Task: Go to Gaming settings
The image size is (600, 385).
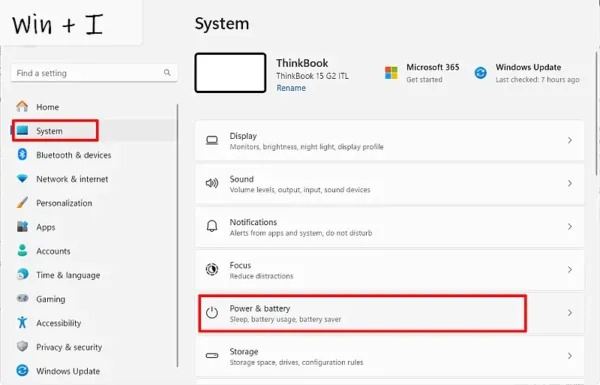Action: (x=51, y=299)
